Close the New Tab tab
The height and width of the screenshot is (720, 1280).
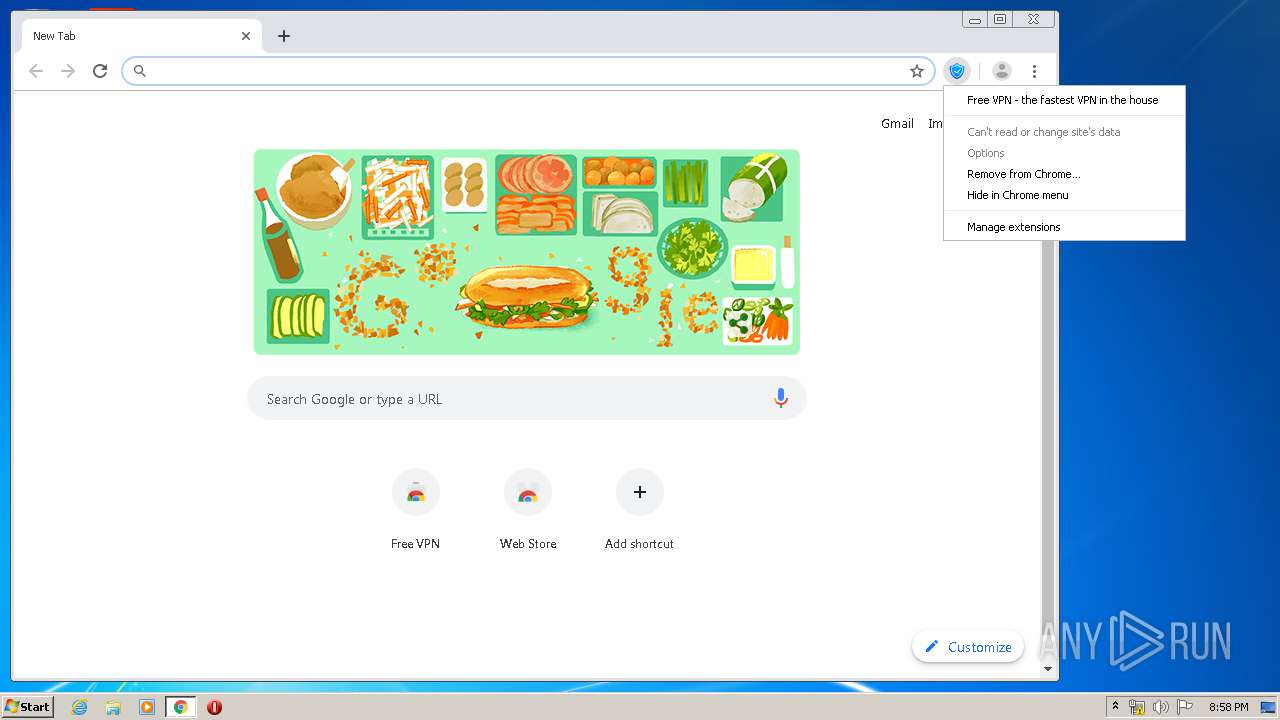246,36
